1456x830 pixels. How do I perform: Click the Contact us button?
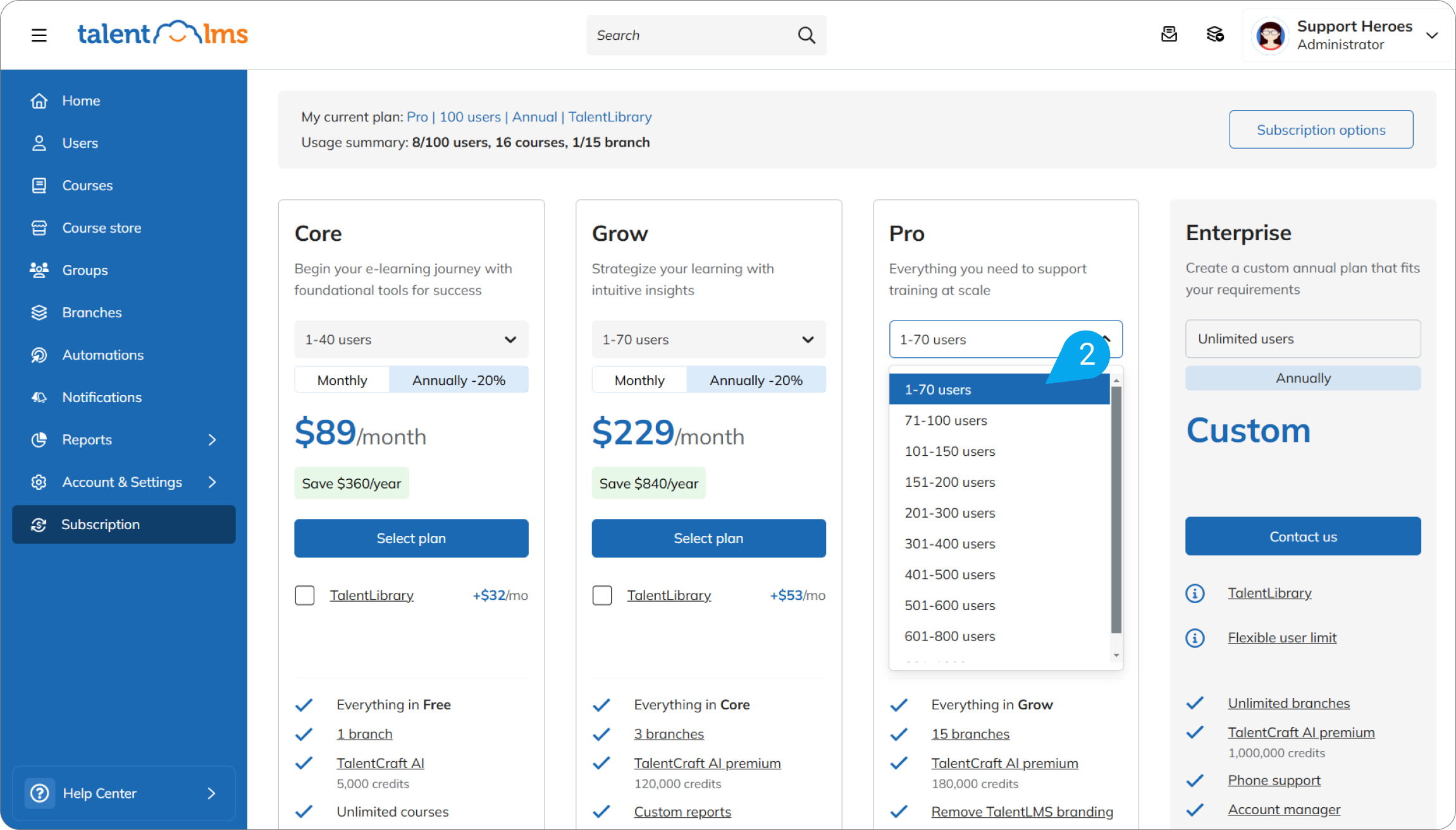tap(1303, 537)
